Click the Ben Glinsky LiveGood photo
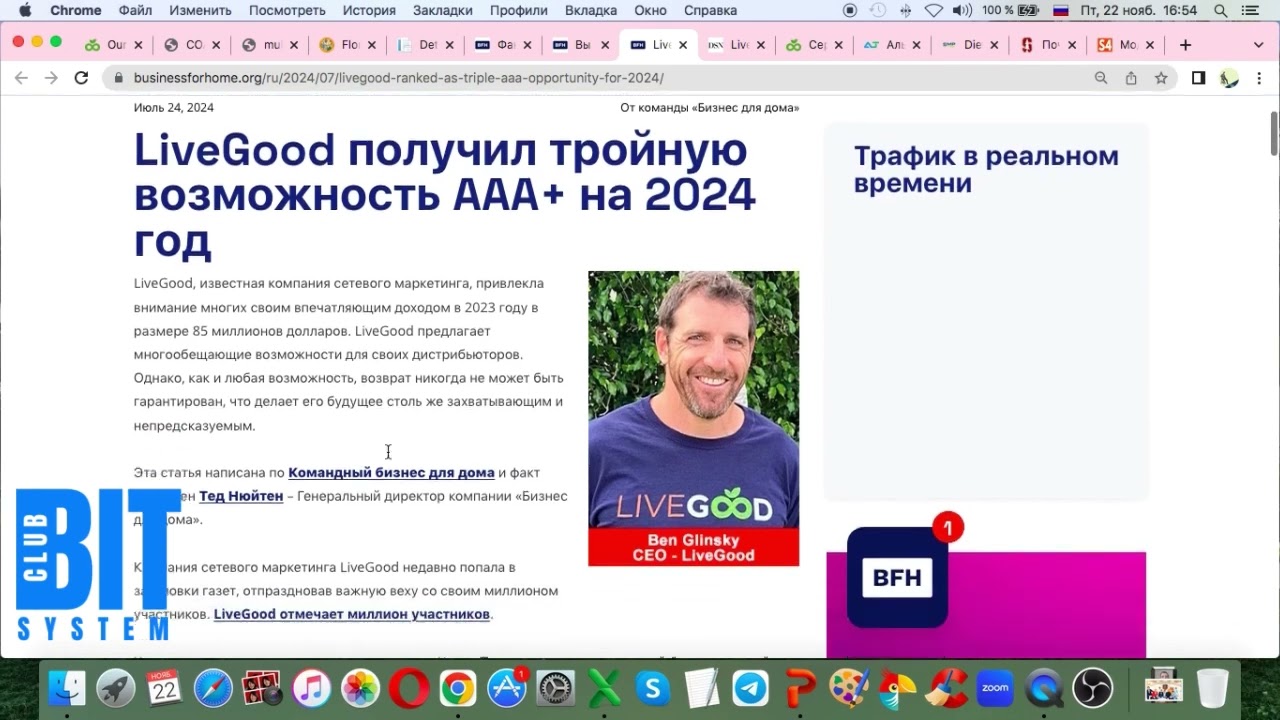The width and height of the screenshot is (1280, 720). point(693,418)
